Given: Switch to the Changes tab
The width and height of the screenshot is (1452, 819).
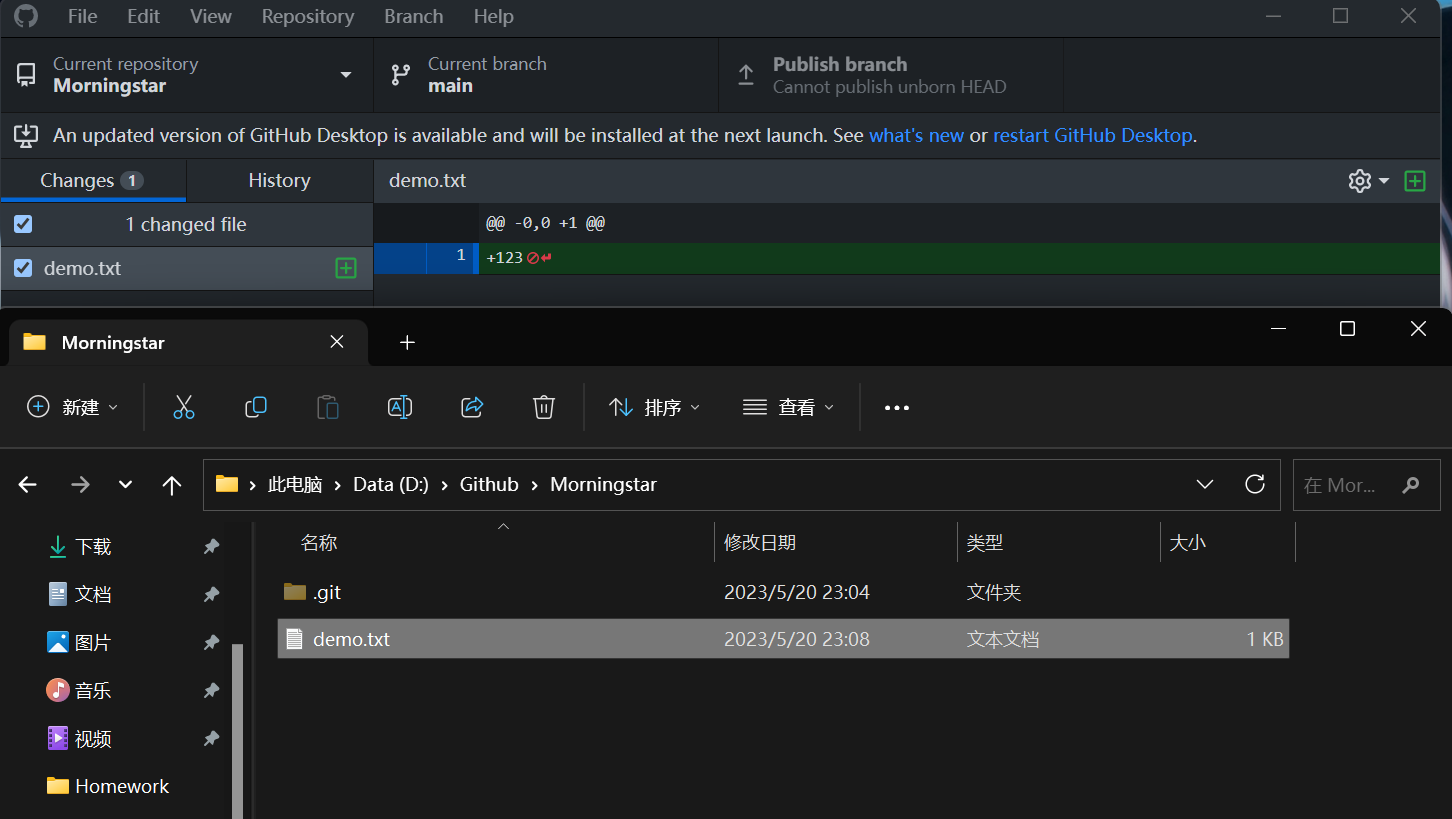Looking at the screenshot, I should point(93,181).
